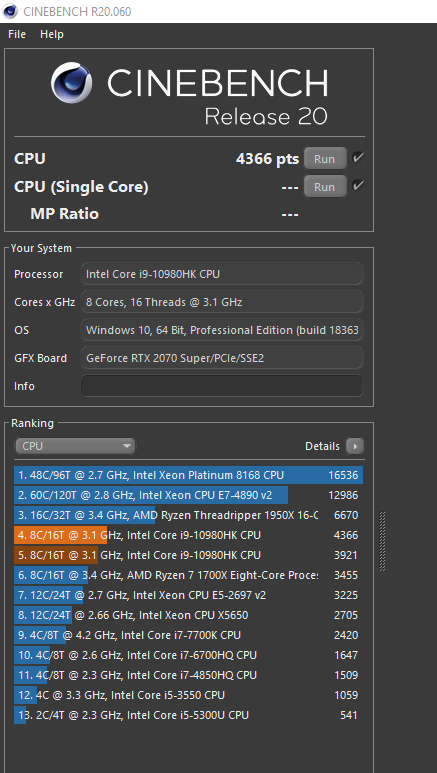
Task: Select the Core i7-7700K ranking row
Action: (188, 635)
